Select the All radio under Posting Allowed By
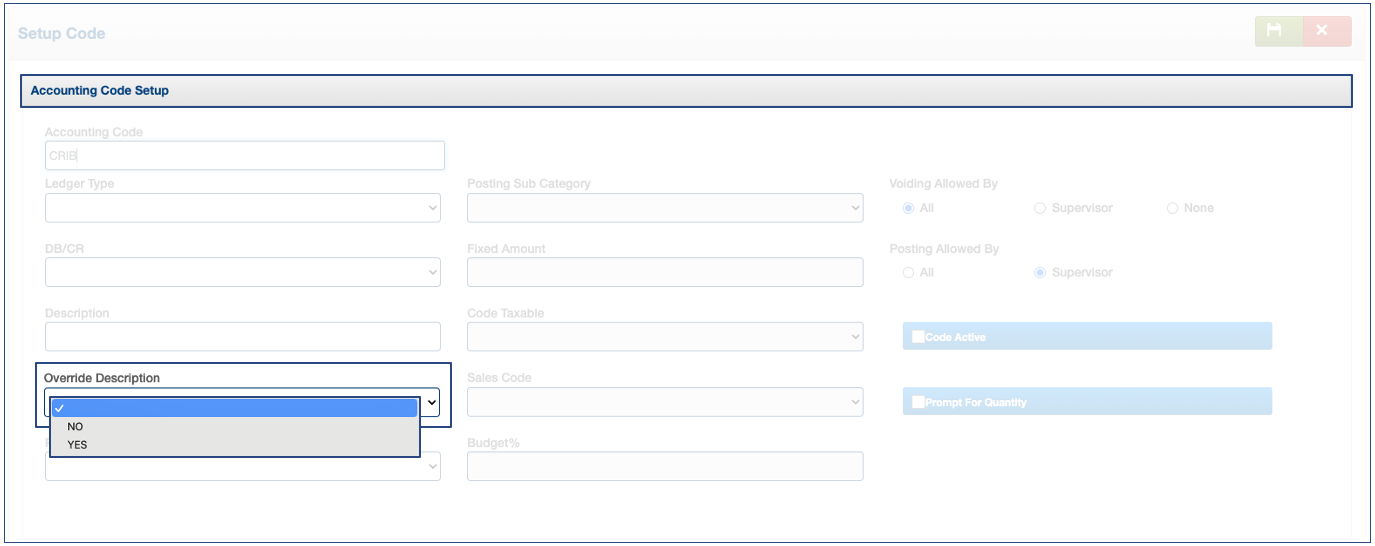Screen dimensions: 1375x546 (908, 272)
